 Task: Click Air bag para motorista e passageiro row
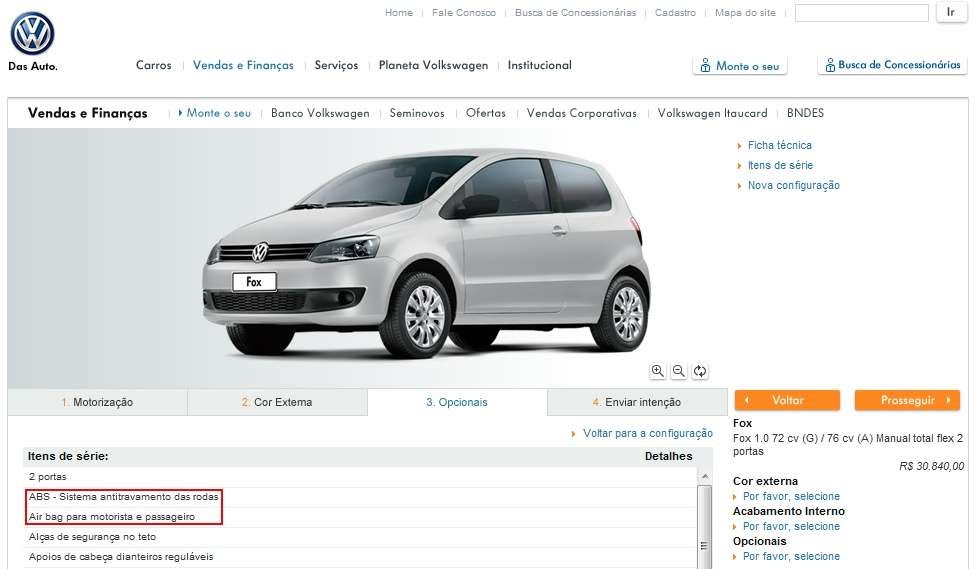pyautogui.click(x=360, y=517)
